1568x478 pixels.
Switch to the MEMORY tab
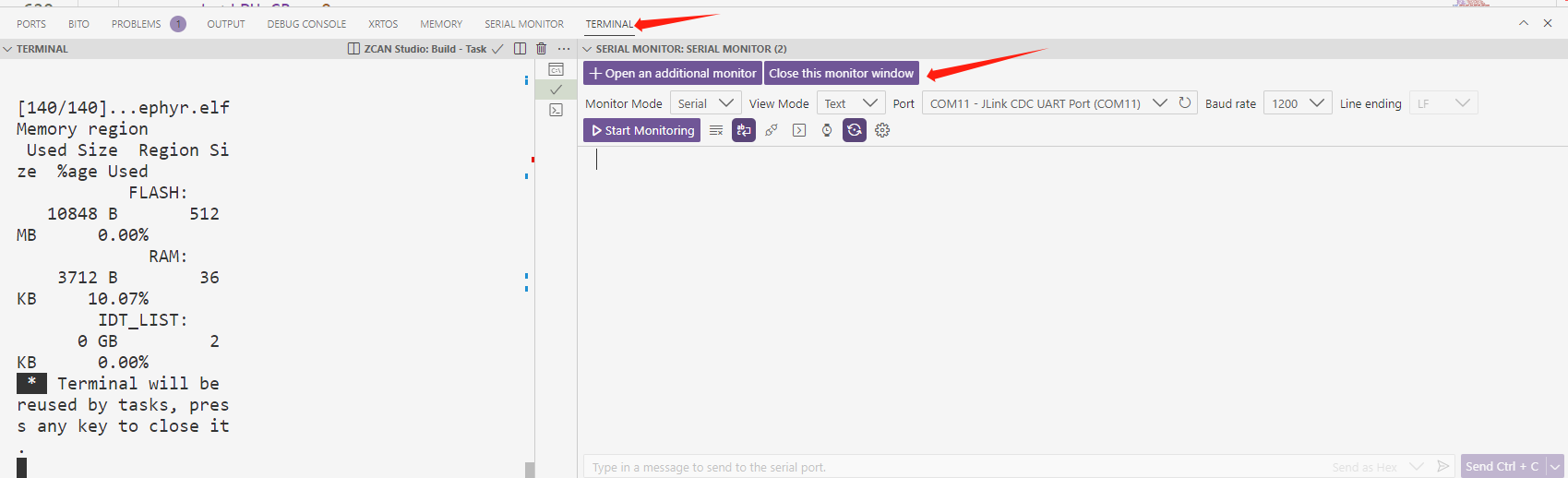point(441,24)
